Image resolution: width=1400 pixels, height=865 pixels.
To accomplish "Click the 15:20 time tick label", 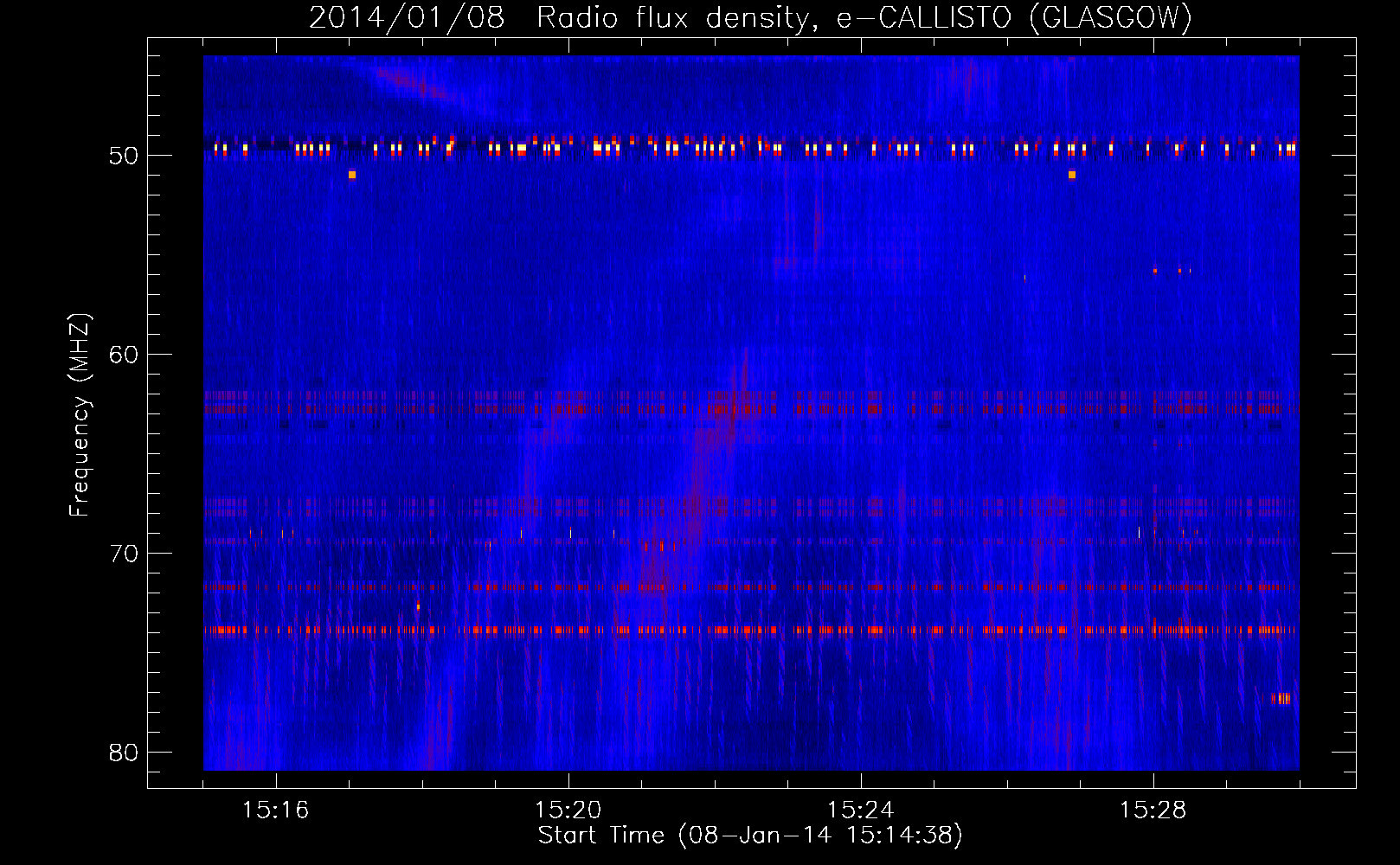I will 568,811.
